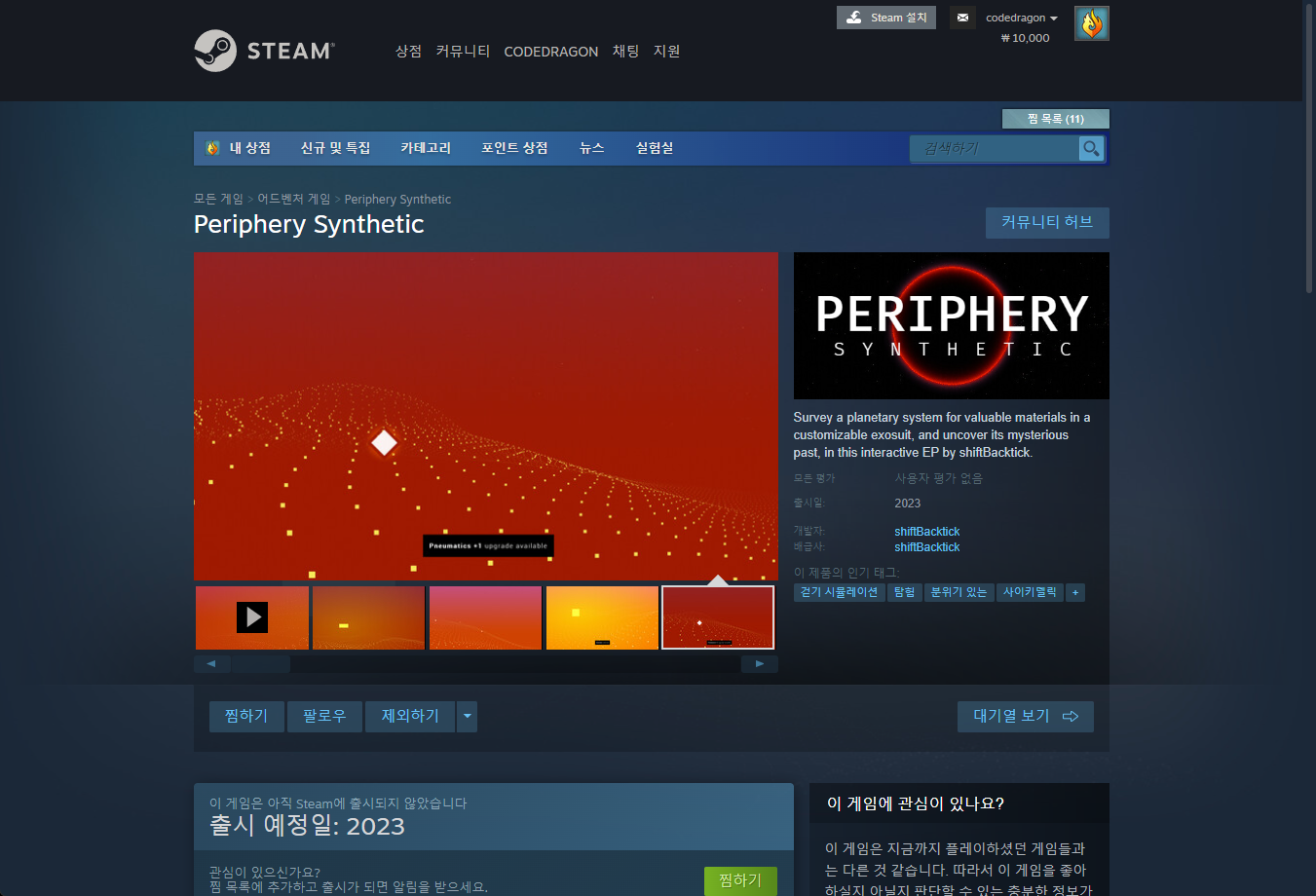
Task: Select the pink gradient third thumbnail
Action: click(485, 617)
